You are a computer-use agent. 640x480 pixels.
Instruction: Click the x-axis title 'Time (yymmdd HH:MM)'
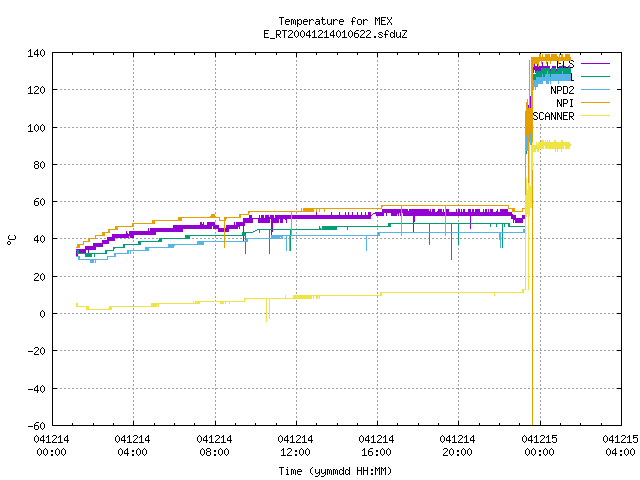click(x=335, y=471)
